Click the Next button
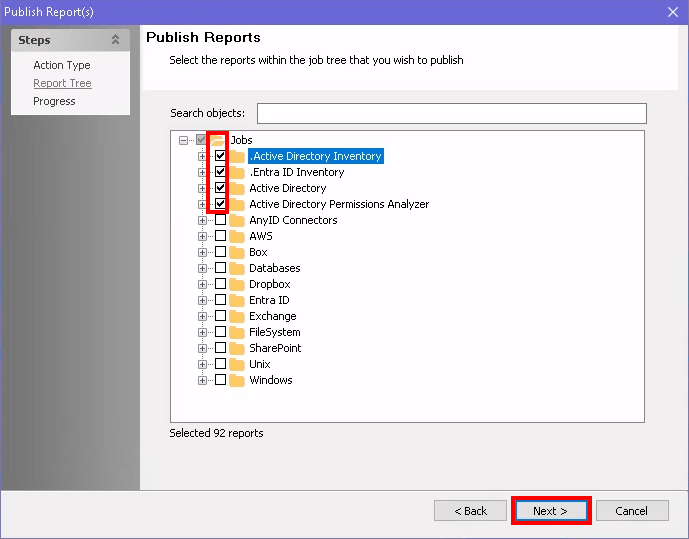 tap(551, 511)
